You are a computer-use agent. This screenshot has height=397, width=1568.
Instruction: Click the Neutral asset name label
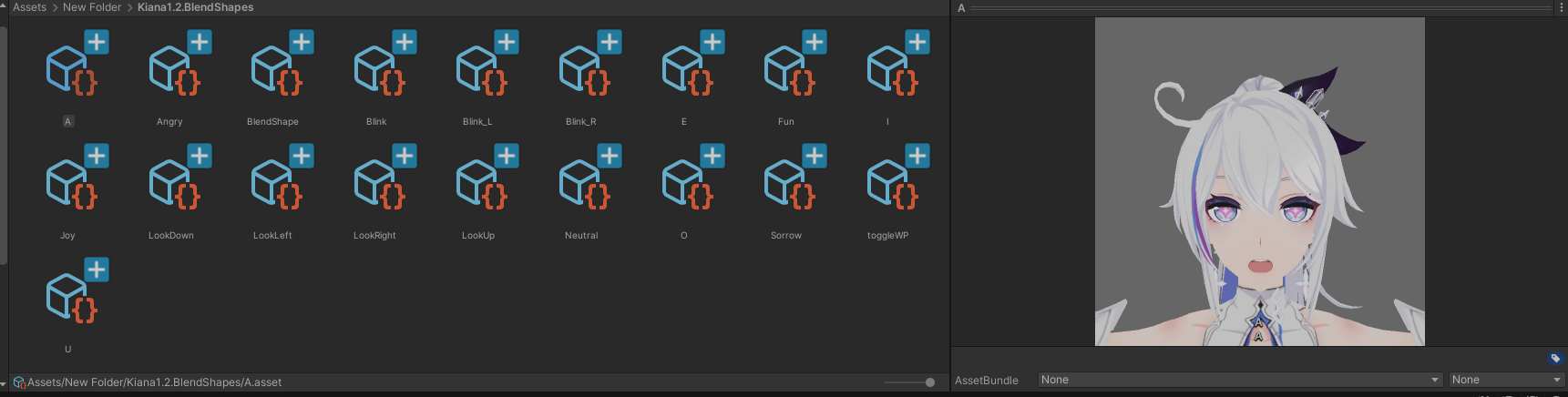coord(581,236)
